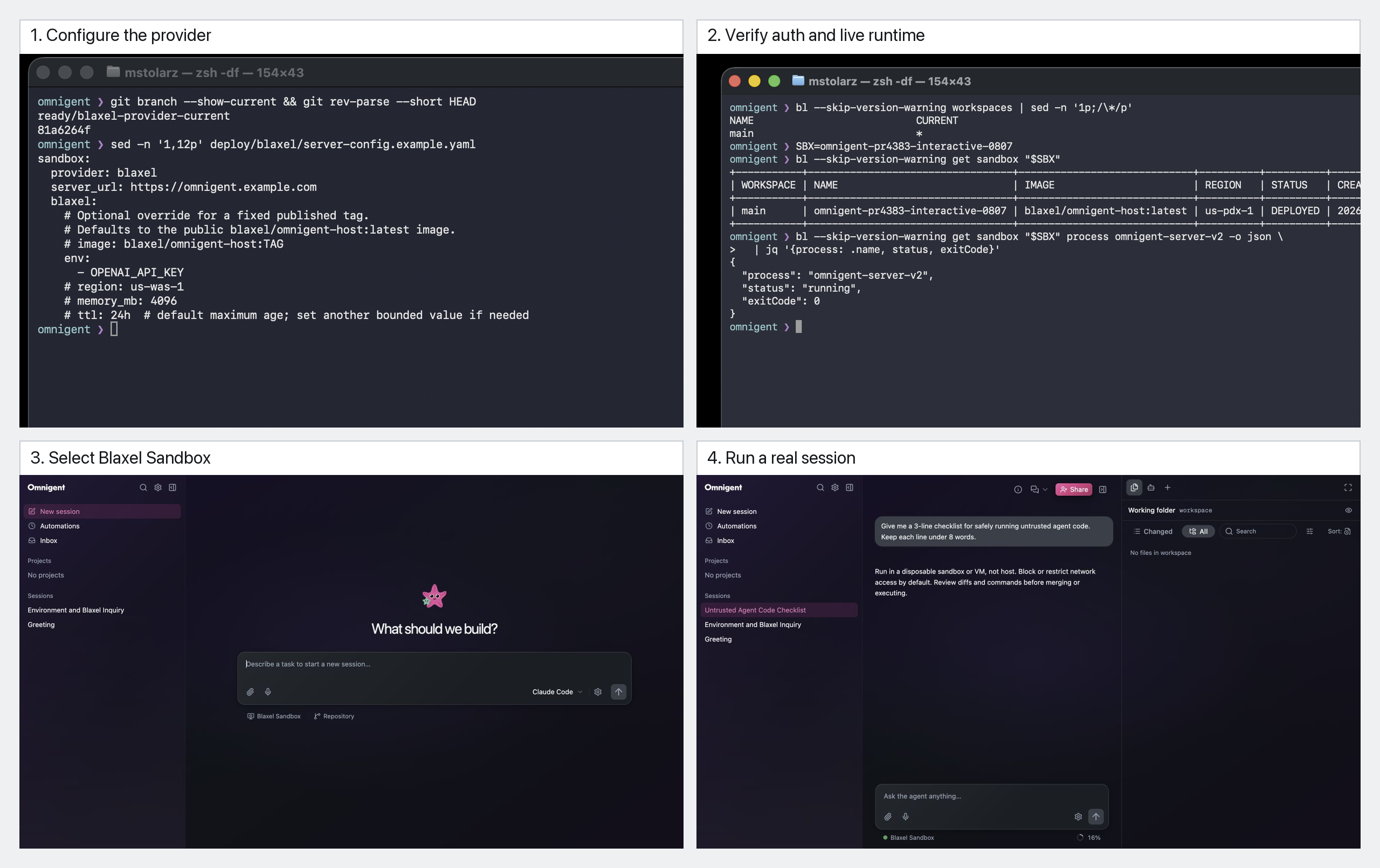The height and width of the screenshot is (868, 1380).
Task: Click the 'No files in workspace' text
Action: 1161,553
